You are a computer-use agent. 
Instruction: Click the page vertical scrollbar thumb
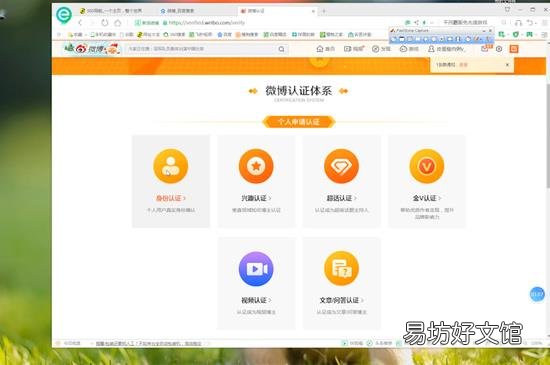548,137
